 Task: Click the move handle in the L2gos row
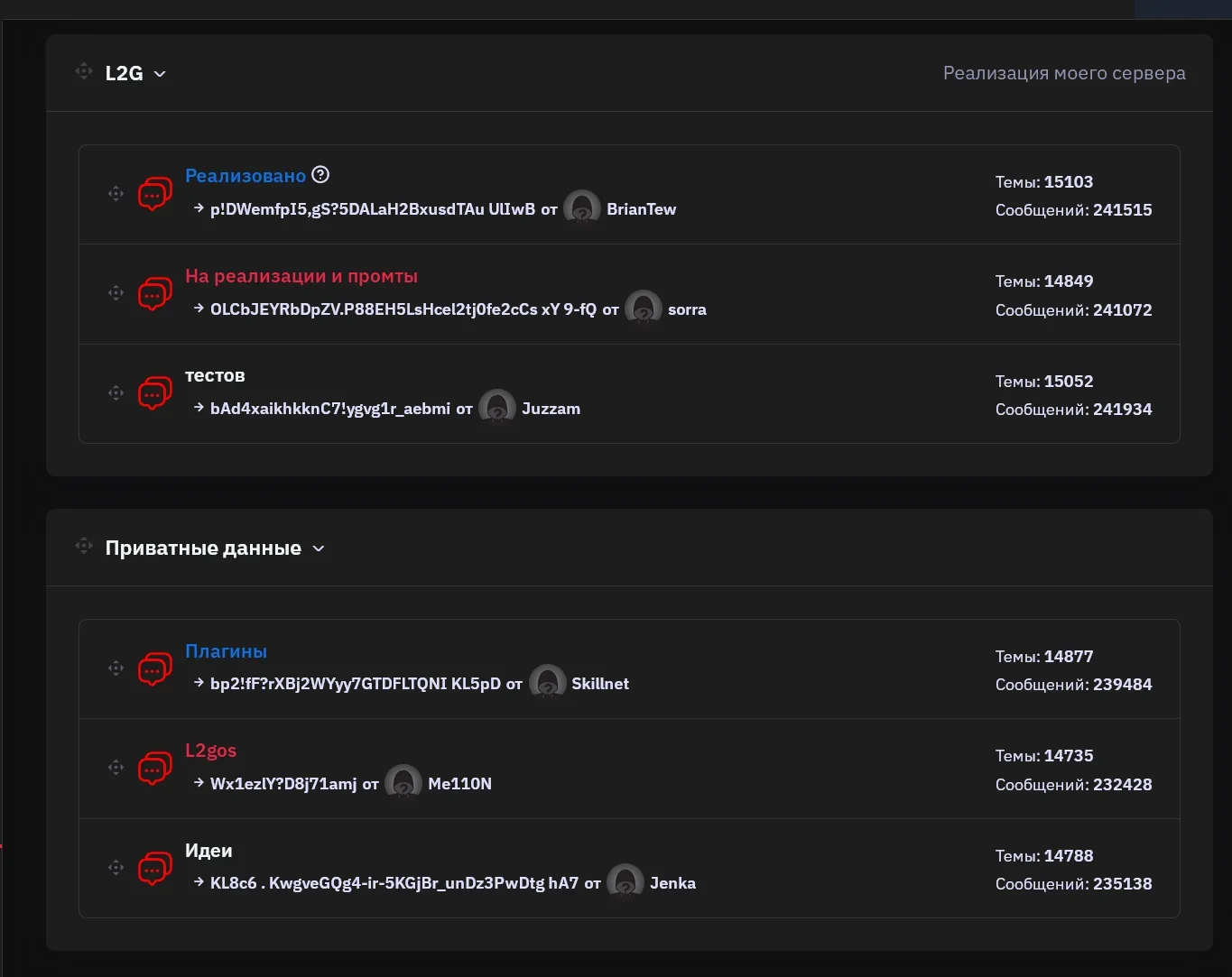116,767
